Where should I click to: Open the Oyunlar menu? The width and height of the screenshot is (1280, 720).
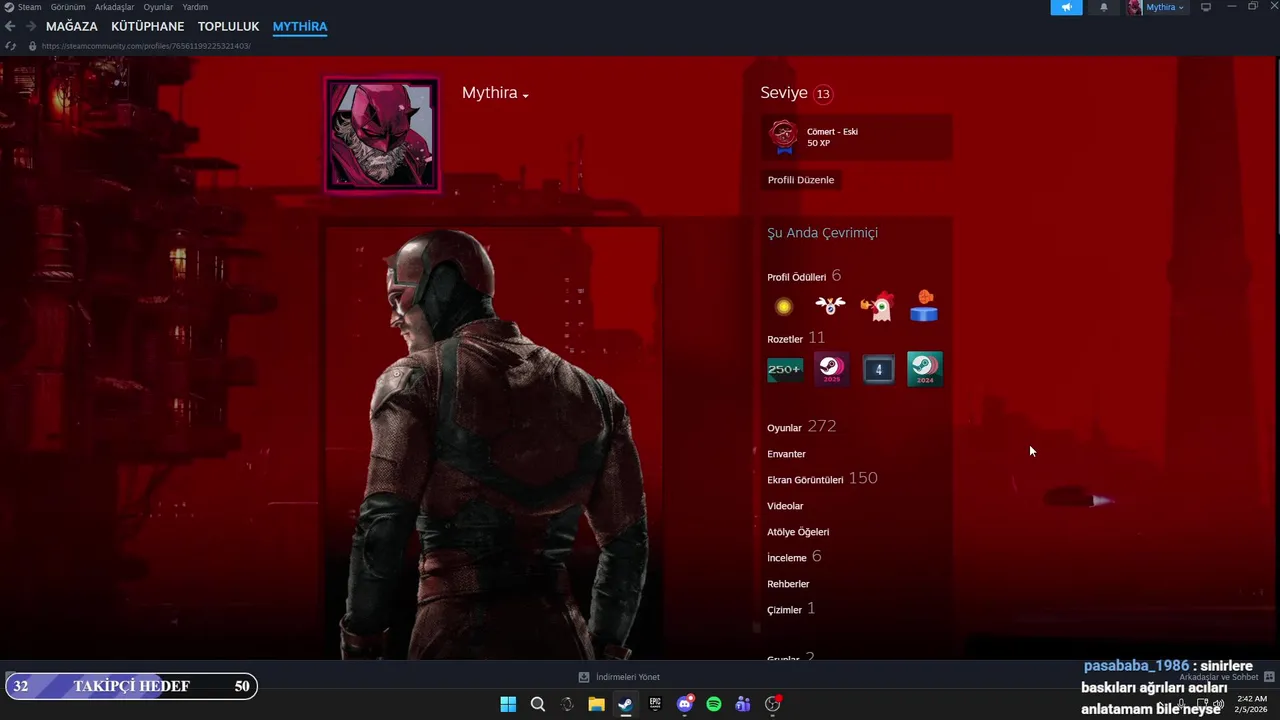[158, 7]
